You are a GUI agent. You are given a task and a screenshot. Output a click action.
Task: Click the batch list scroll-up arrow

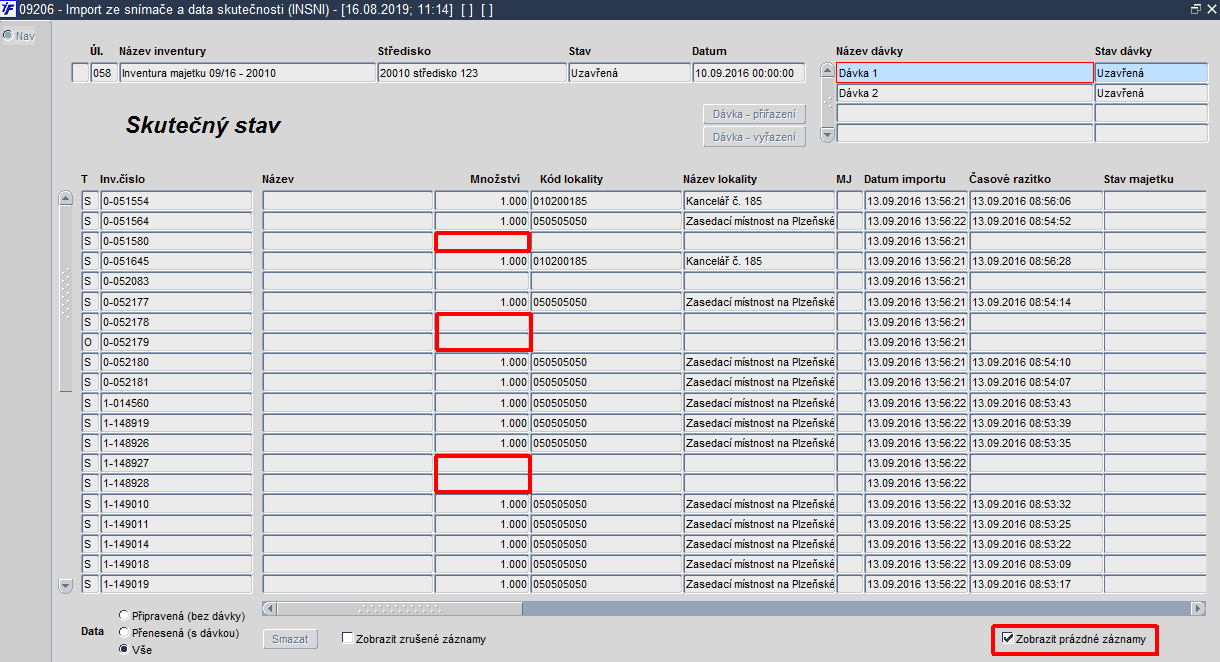[x=826, y=71]
